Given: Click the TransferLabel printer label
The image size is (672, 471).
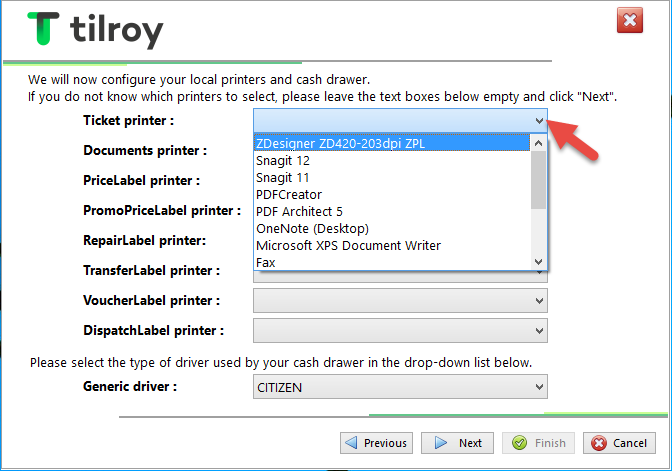Looking at the screenshot, I should pyautogui.click(x=151, y=270).
